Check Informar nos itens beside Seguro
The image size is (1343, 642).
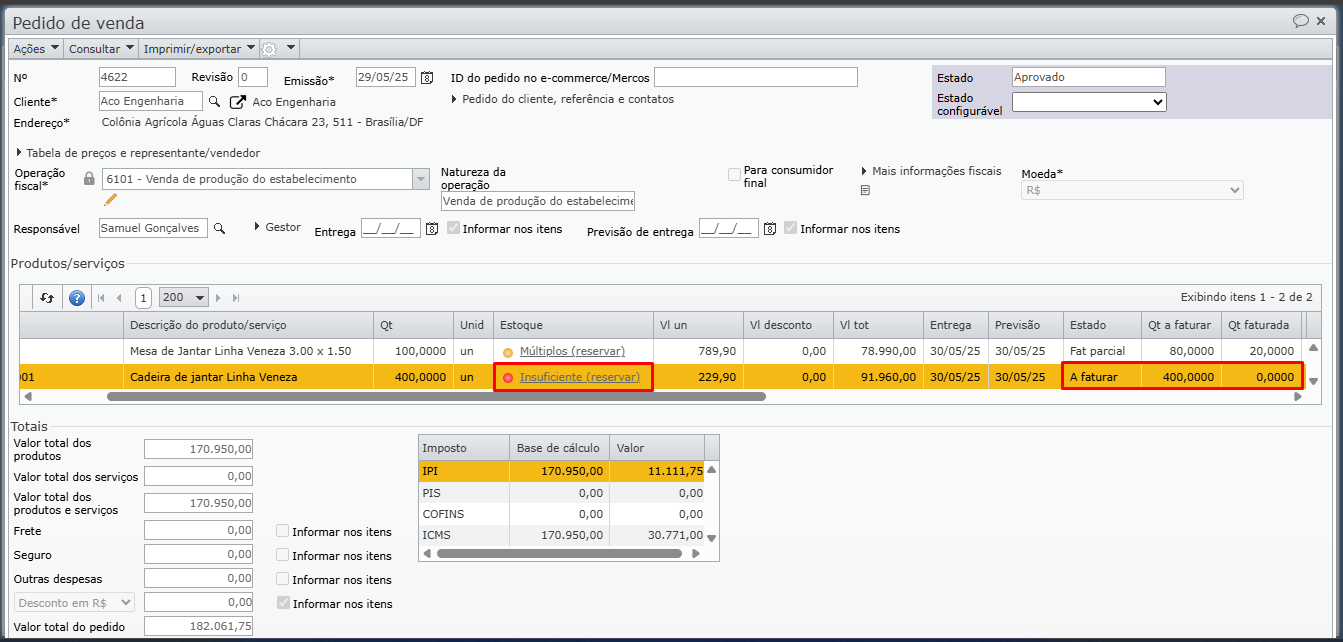tap(283, 555)
